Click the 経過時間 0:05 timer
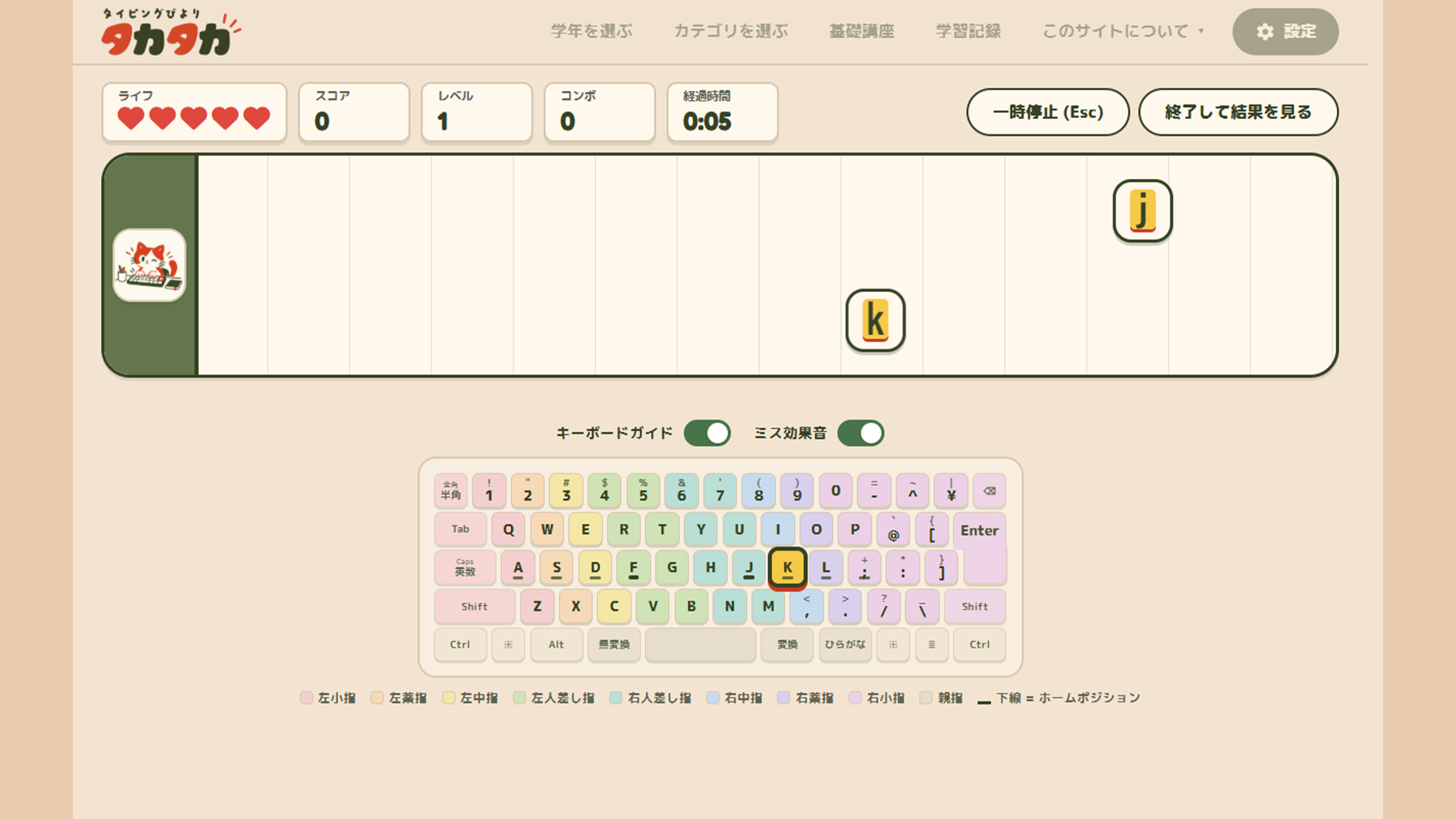 [x=723, y=112]
